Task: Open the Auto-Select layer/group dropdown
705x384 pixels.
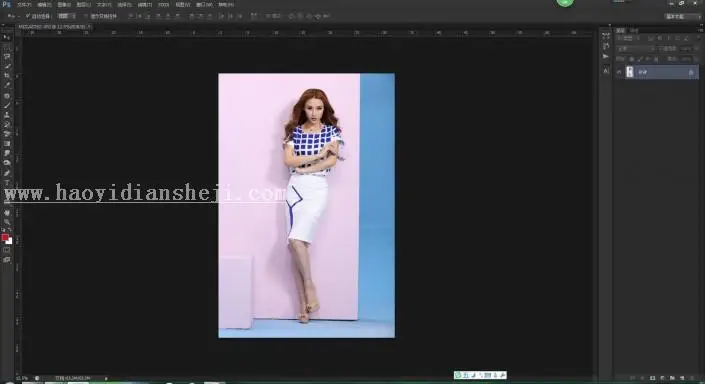Action: 66,16
